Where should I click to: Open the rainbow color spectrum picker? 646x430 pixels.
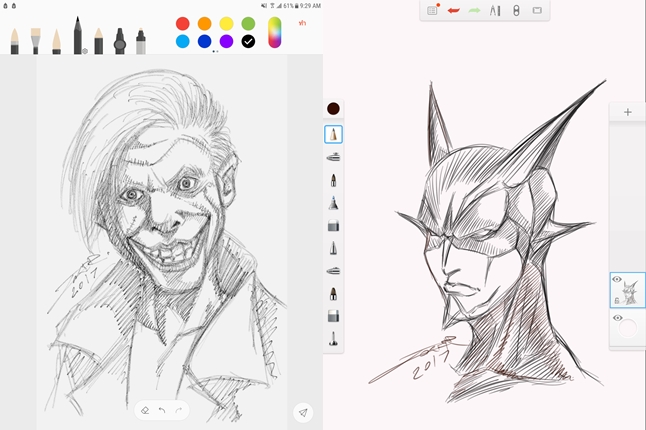273,32
